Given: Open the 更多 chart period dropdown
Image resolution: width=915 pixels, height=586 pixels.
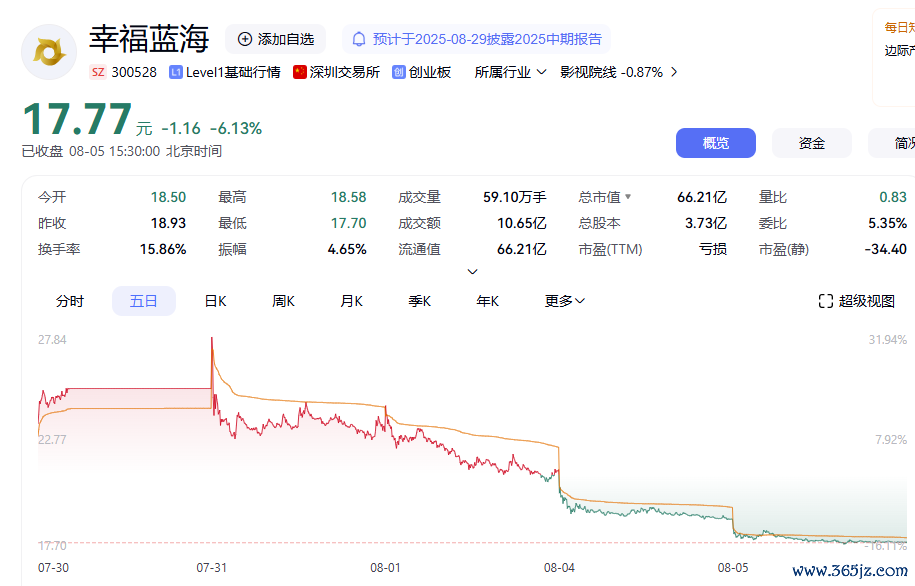Looking at the screenshot, I should 564,301.
